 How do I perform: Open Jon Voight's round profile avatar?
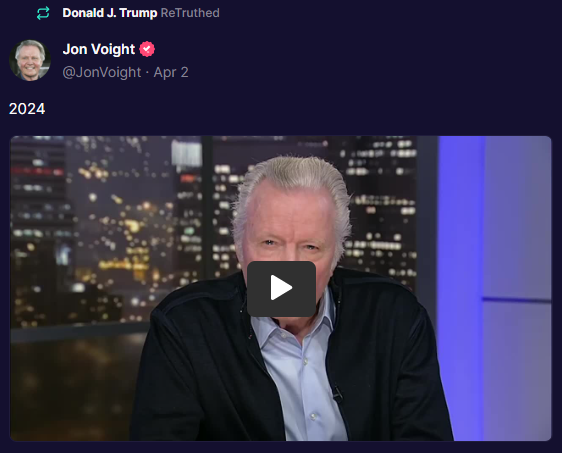tap(30, 60)
